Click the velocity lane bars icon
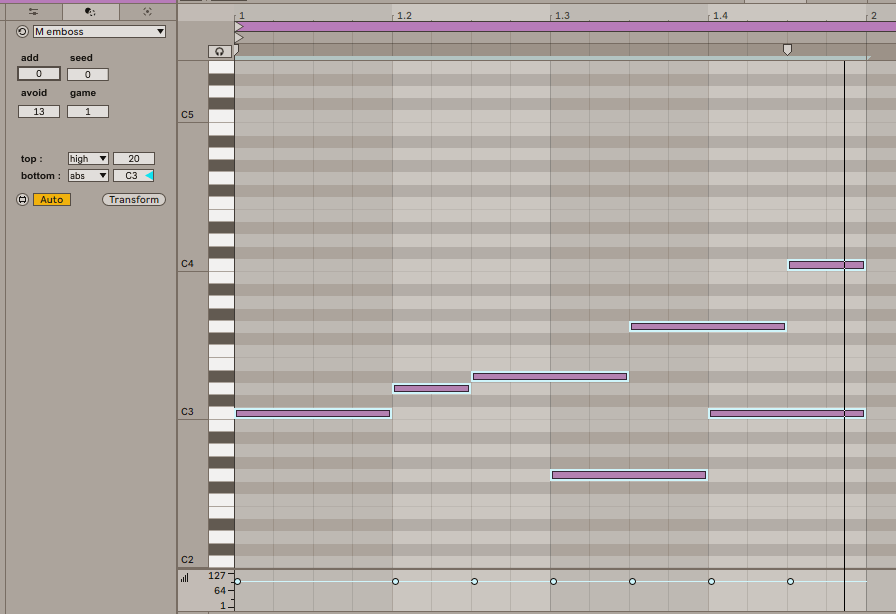896x614 pixels. [185, 577]
